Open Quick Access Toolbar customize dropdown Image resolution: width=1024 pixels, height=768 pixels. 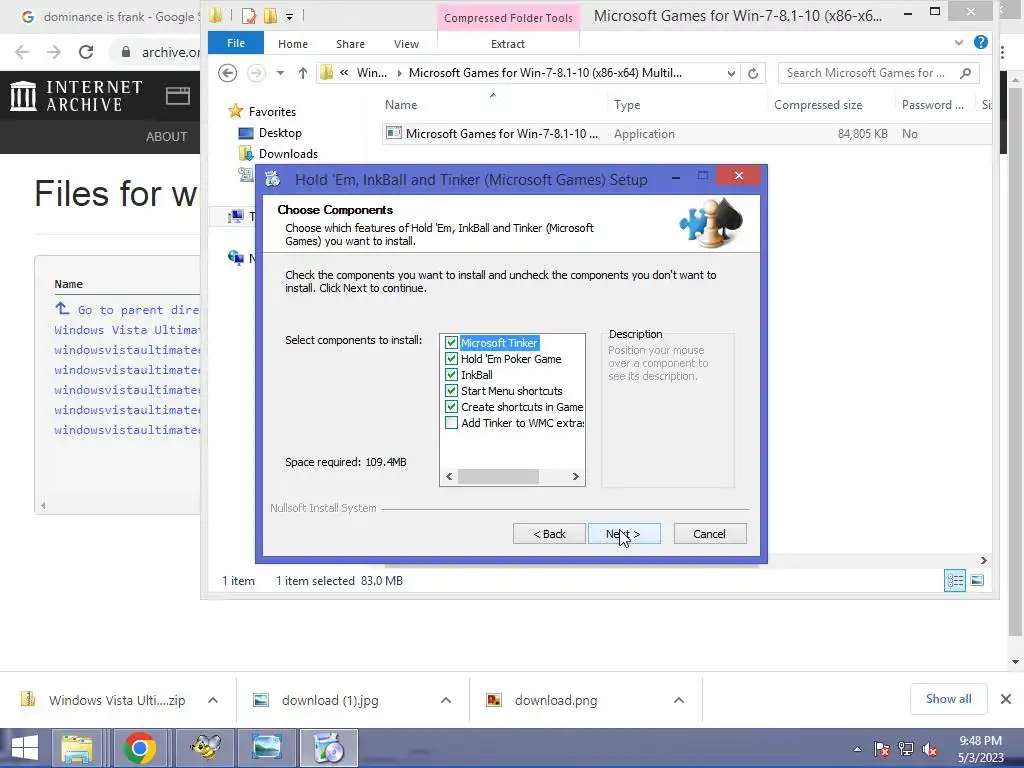pyautogui.click(x=289, y=16)
